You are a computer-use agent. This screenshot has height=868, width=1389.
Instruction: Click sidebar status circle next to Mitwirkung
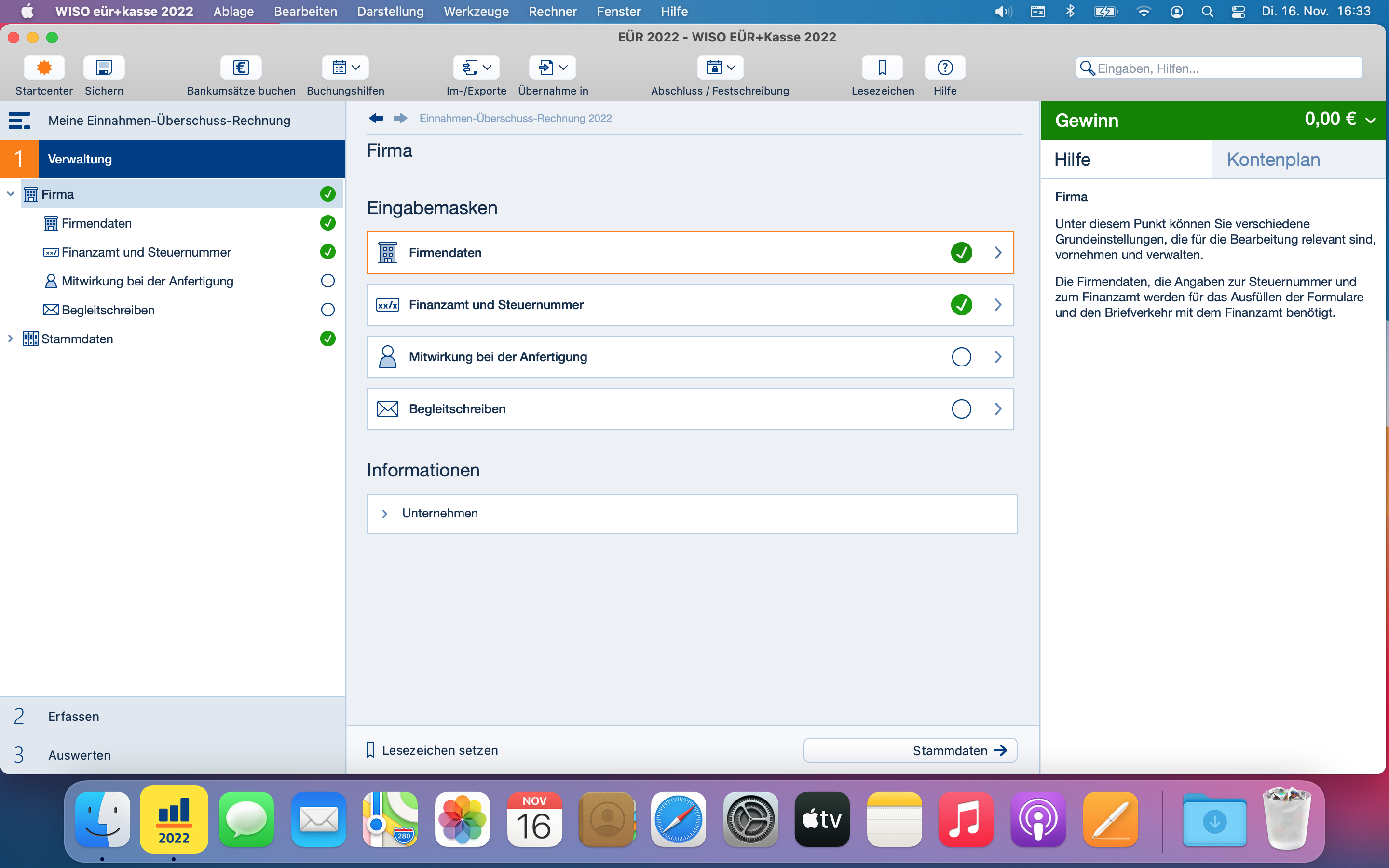(328, 281)
